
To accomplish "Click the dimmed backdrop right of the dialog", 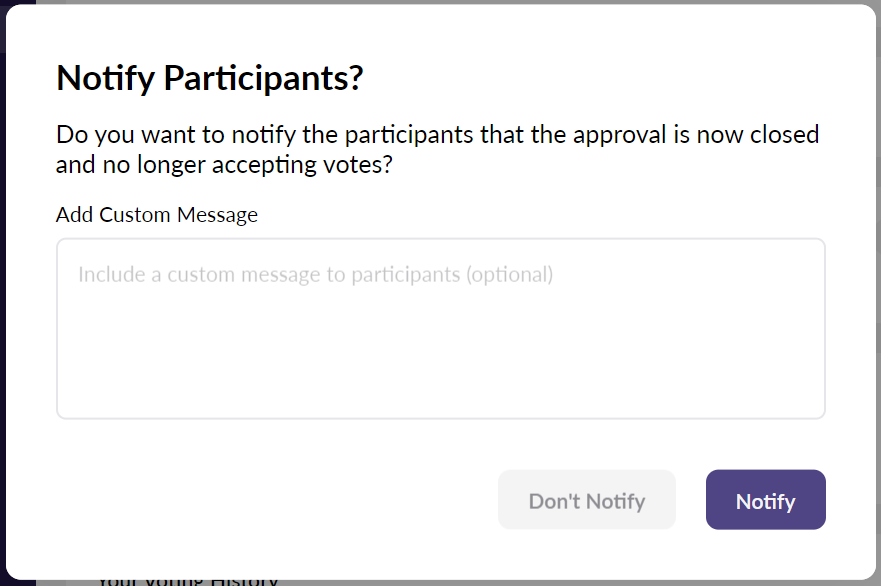I will 878,300.
